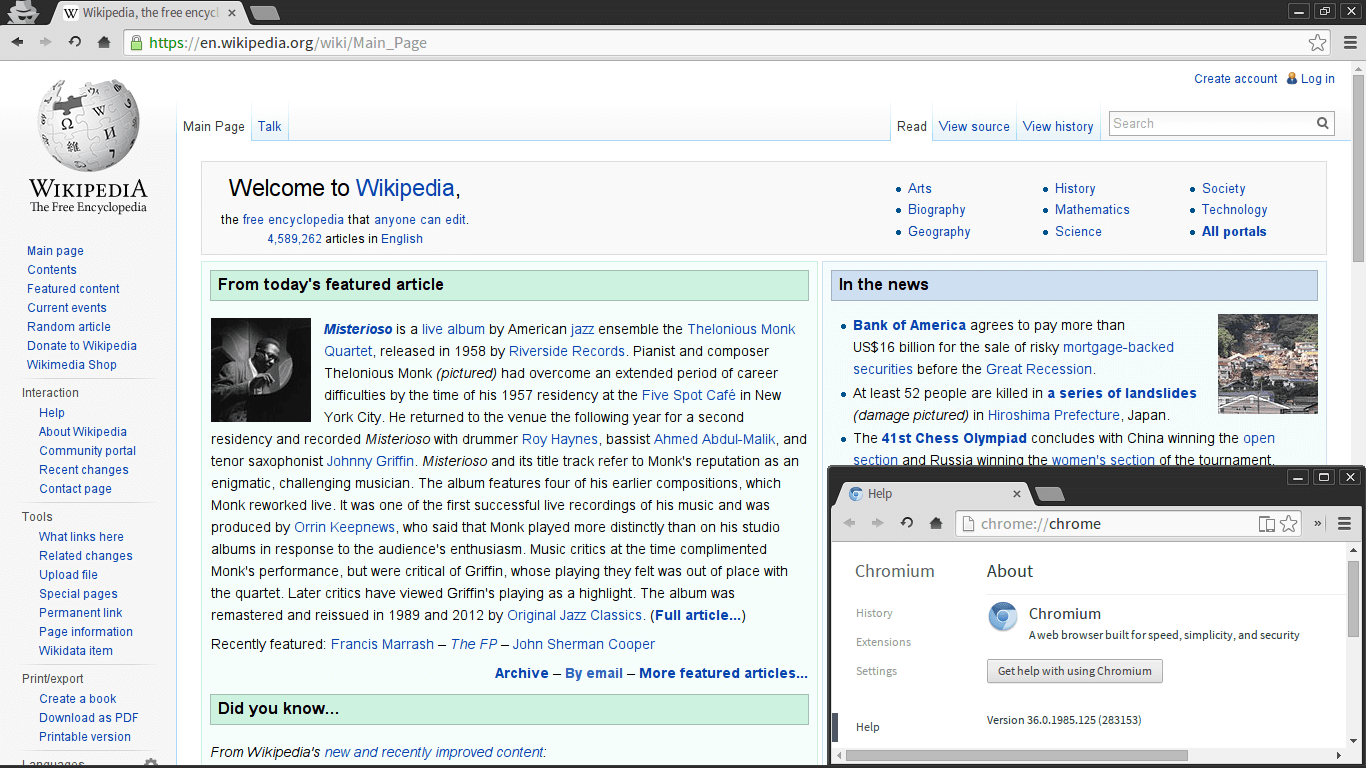This screenshot has width=1366, height=768.
Task: Click the Help window's horizontal scrollbar
Action: [x=1016, y=755]
